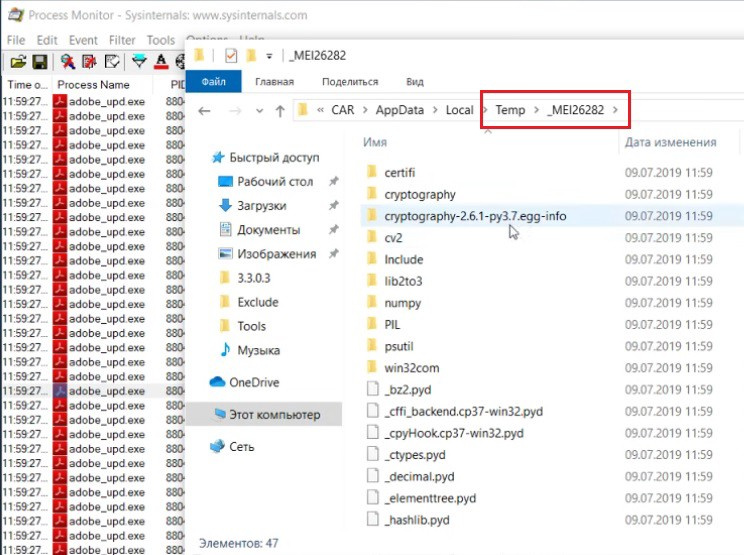Select Этот компьютер in the navigation pane
744x555 pixels.
pos(274,414)
